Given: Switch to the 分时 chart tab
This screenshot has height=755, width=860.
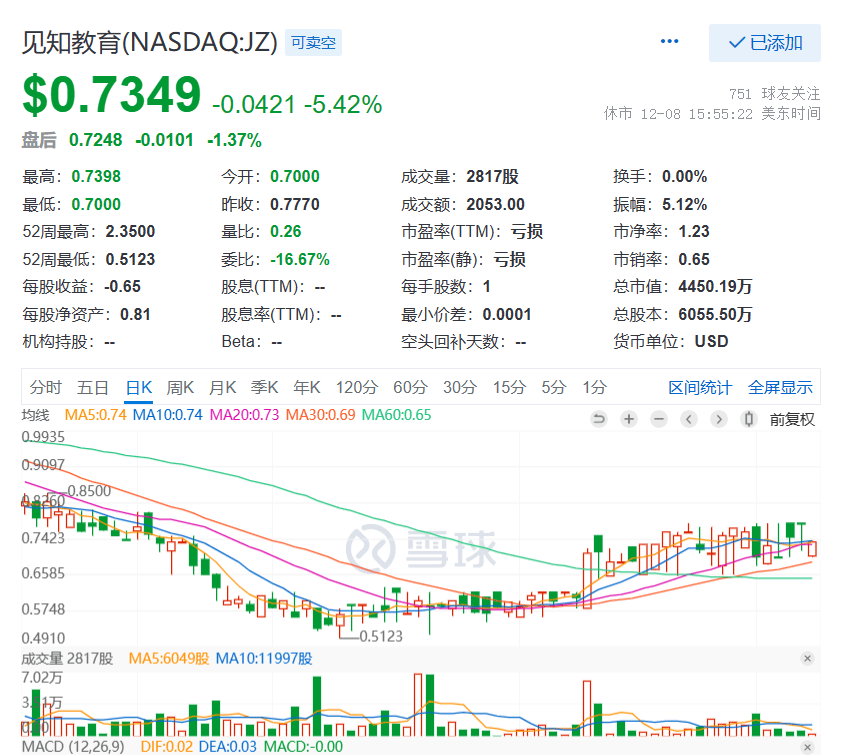Looking at the screenshot, I should pos(46,388).
